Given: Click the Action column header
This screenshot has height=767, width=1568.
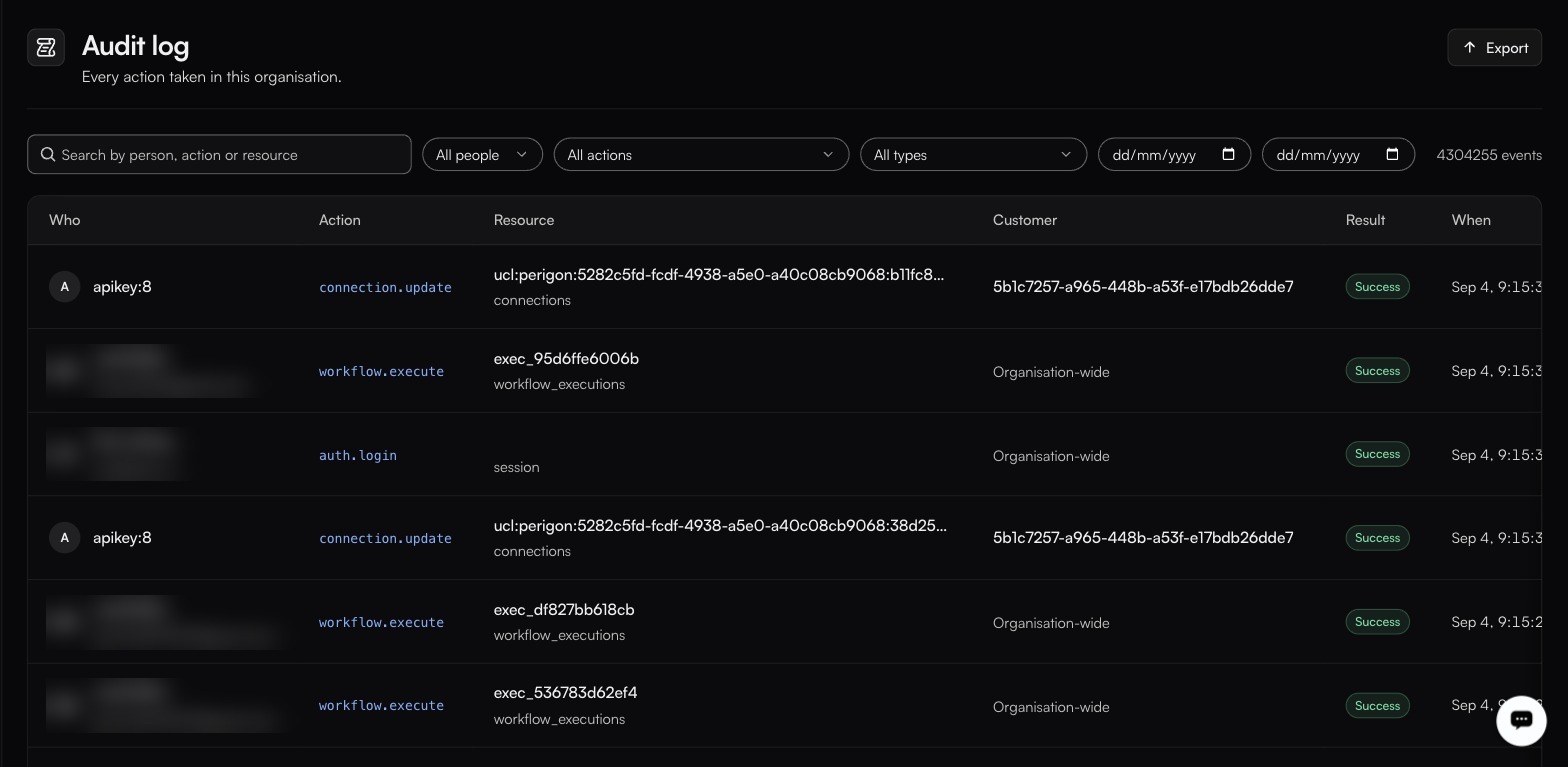Looking at the screenshot, I should 340,220.
